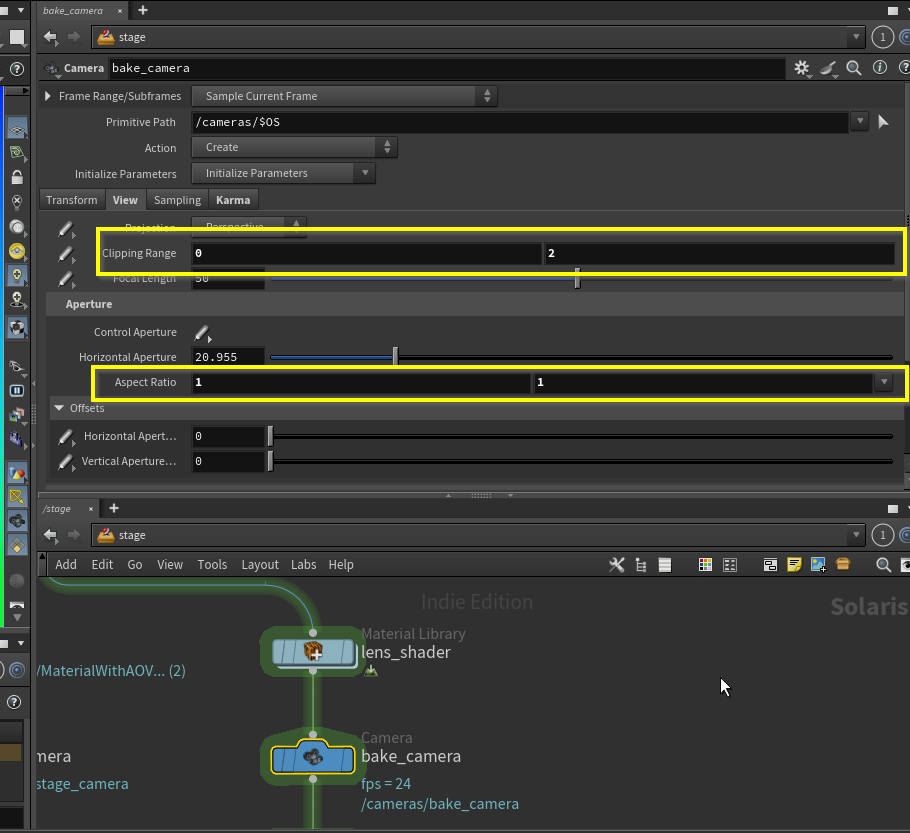910x833 pixels.
Task: Select the bake_camera Camera node
Action: (x=313, y=758)
